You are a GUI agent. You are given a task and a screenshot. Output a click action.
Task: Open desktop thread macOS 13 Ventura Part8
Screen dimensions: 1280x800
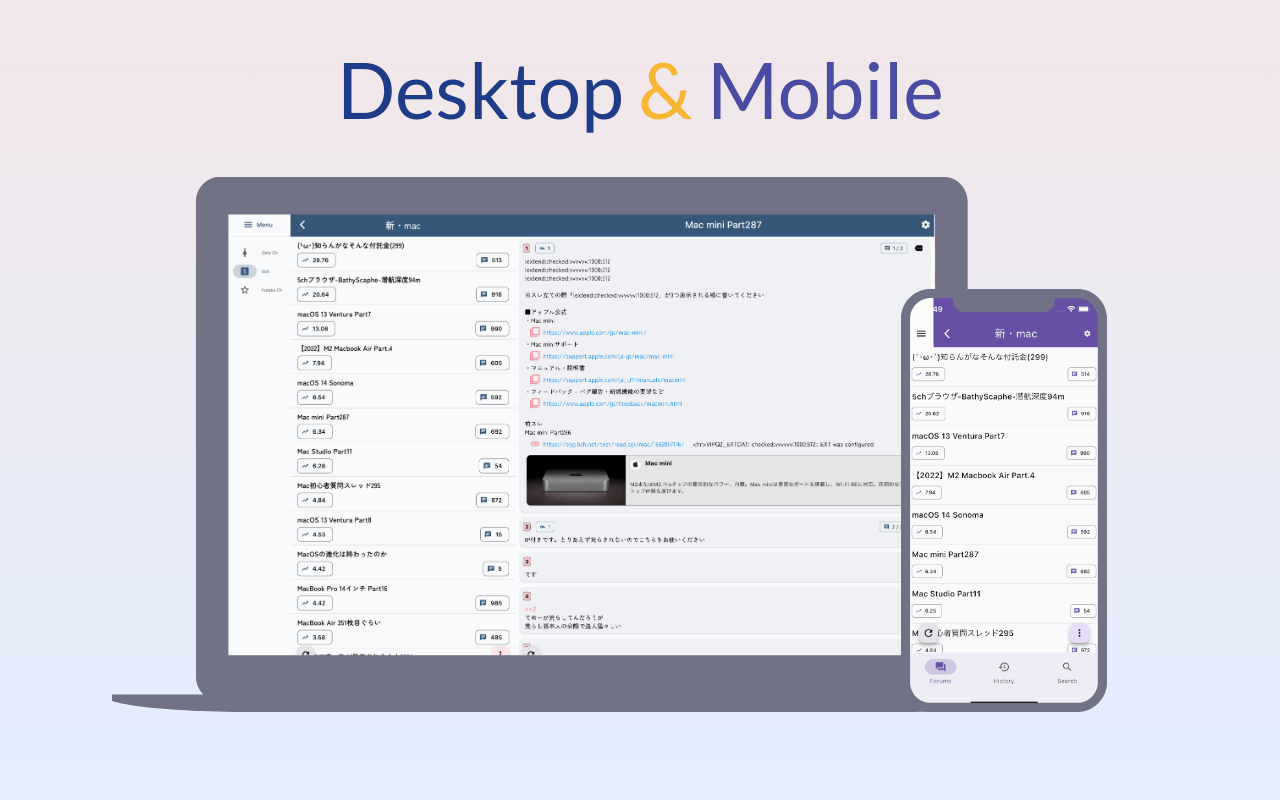[x=334, y=520]
